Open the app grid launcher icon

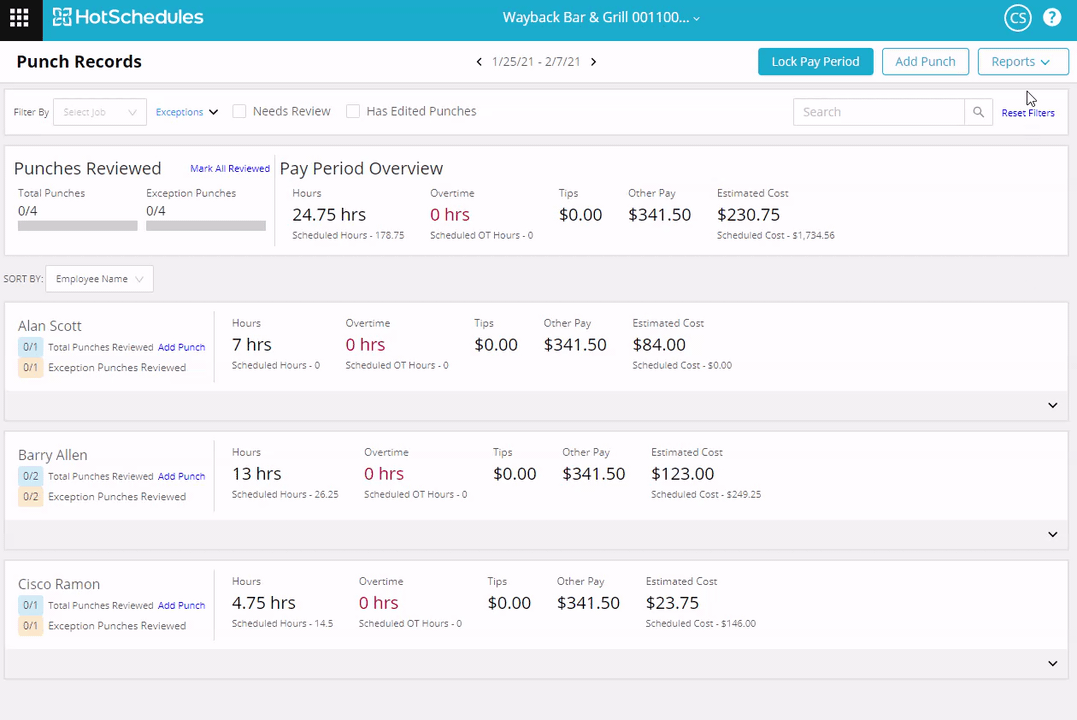19,18
